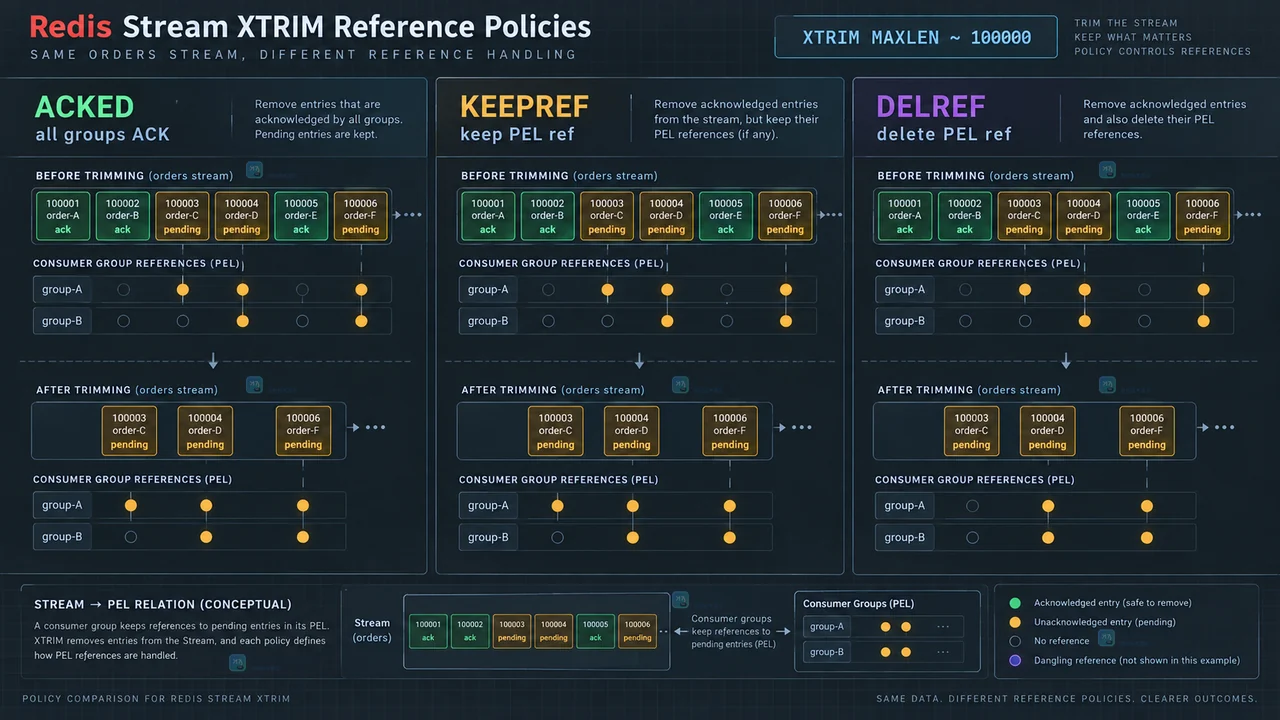The image size is (1280, 720).
Task: Click the 'delete PEL ref' subtitle
Action: 944,135
